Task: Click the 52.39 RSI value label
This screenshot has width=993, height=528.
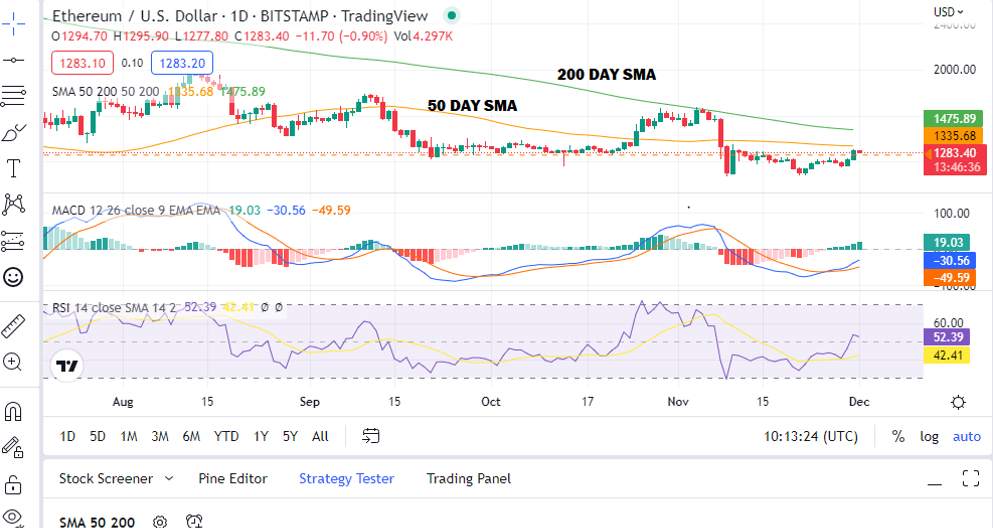Action: pyautogui.click(x=947, y=337)
